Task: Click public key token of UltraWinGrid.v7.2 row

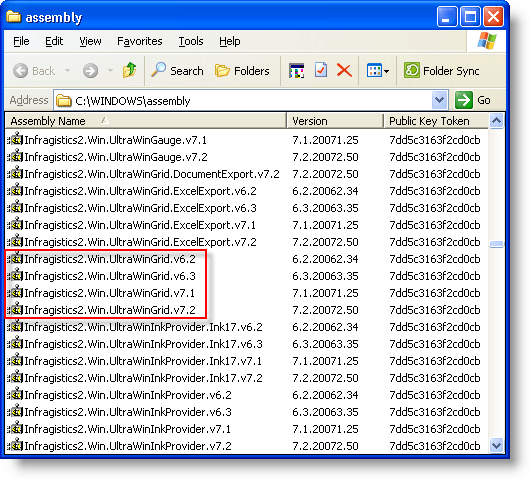Action: tap(435, 310)
